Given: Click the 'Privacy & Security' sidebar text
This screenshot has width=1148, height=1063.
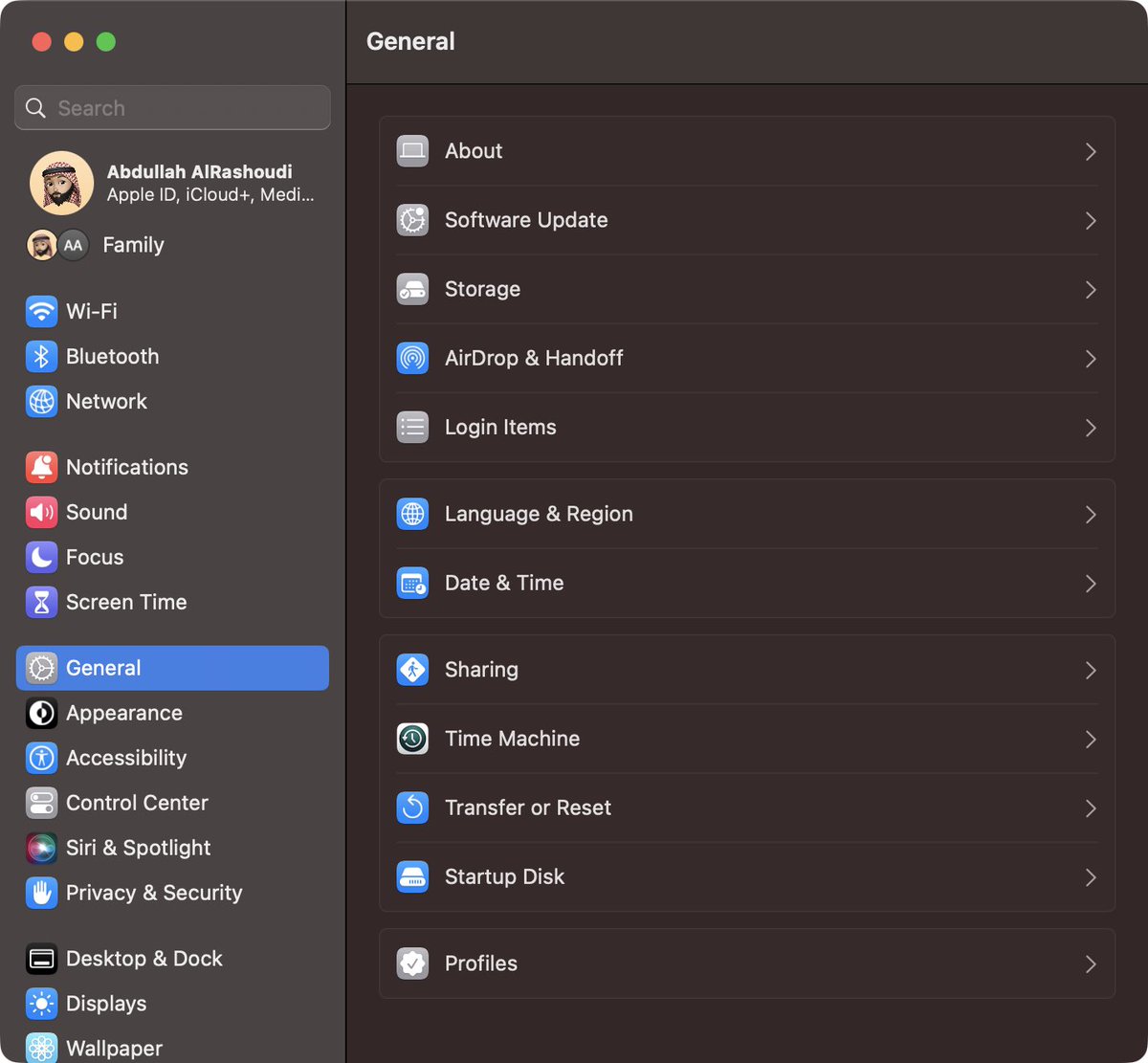Looking at the screenshot, I should click(154, 893).
